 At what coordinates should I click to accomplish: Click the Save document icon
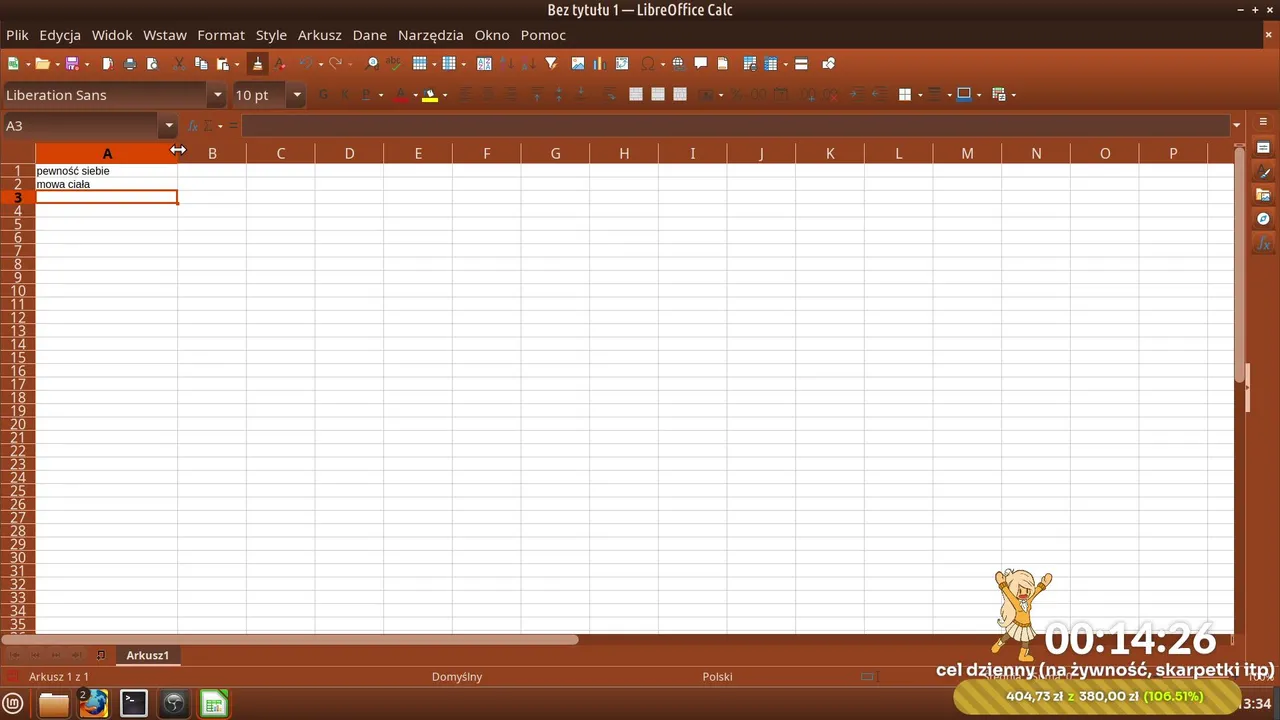click(x=72, y=64)
